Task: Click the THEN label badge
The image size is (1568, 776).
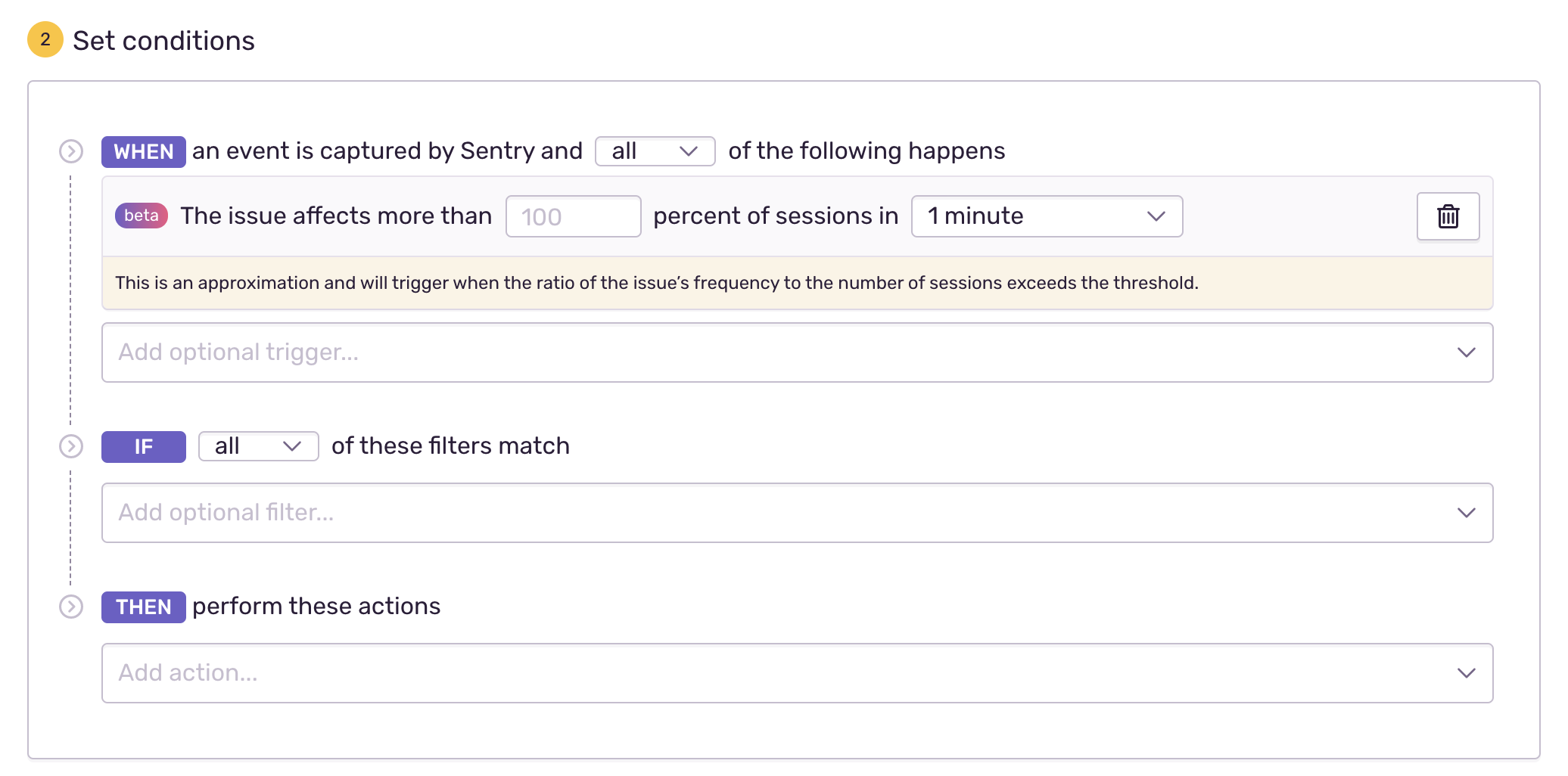Action: point(144,607)
